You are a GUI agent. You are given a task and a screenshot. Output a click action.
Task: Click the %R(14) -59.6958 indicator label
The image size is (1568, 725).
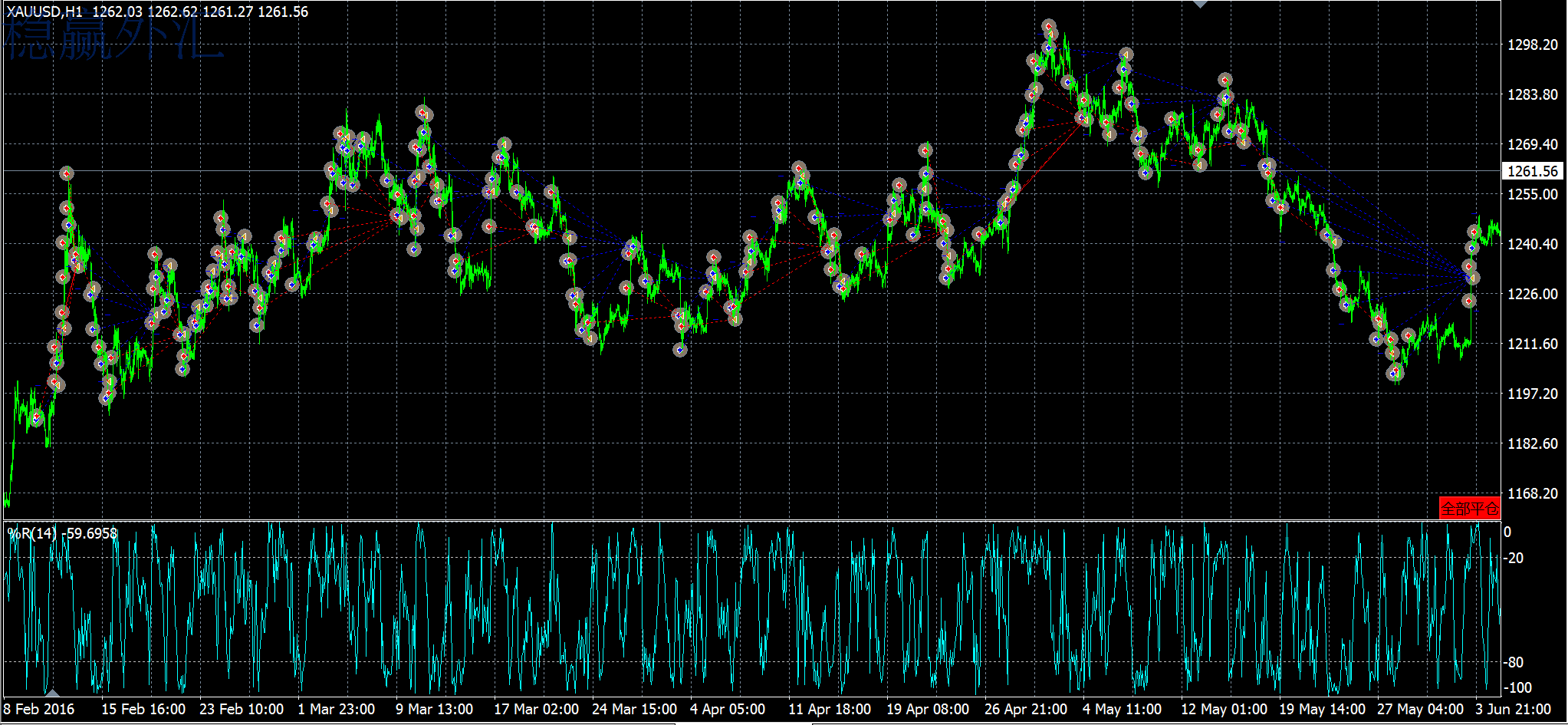pyautogui.click(x=63, y=532)
